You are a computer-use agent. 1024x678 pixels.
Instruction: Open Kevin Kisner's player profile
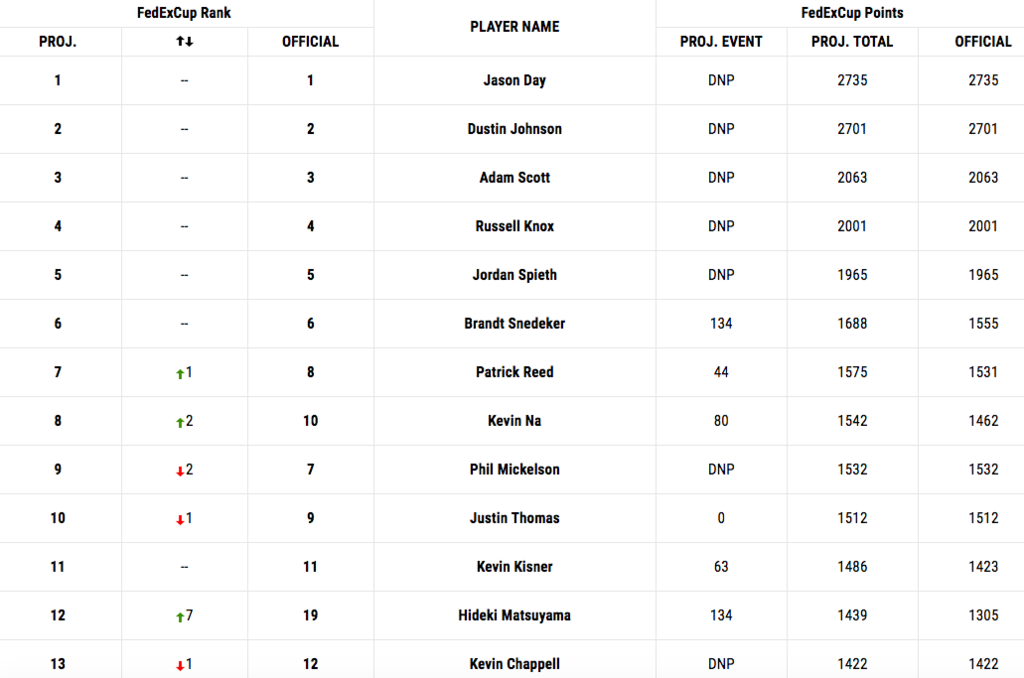click(515, 566)
